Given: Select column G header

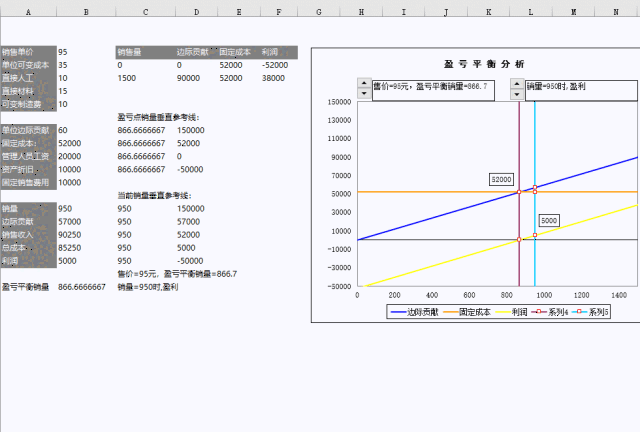Looking at the screenshot, I should (319, 12).
